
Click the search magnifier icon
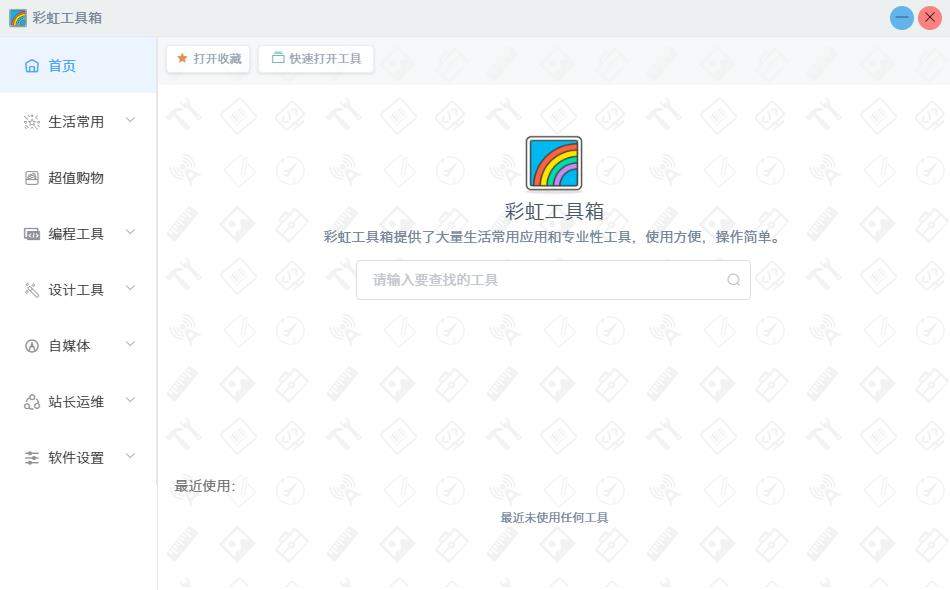734,280
